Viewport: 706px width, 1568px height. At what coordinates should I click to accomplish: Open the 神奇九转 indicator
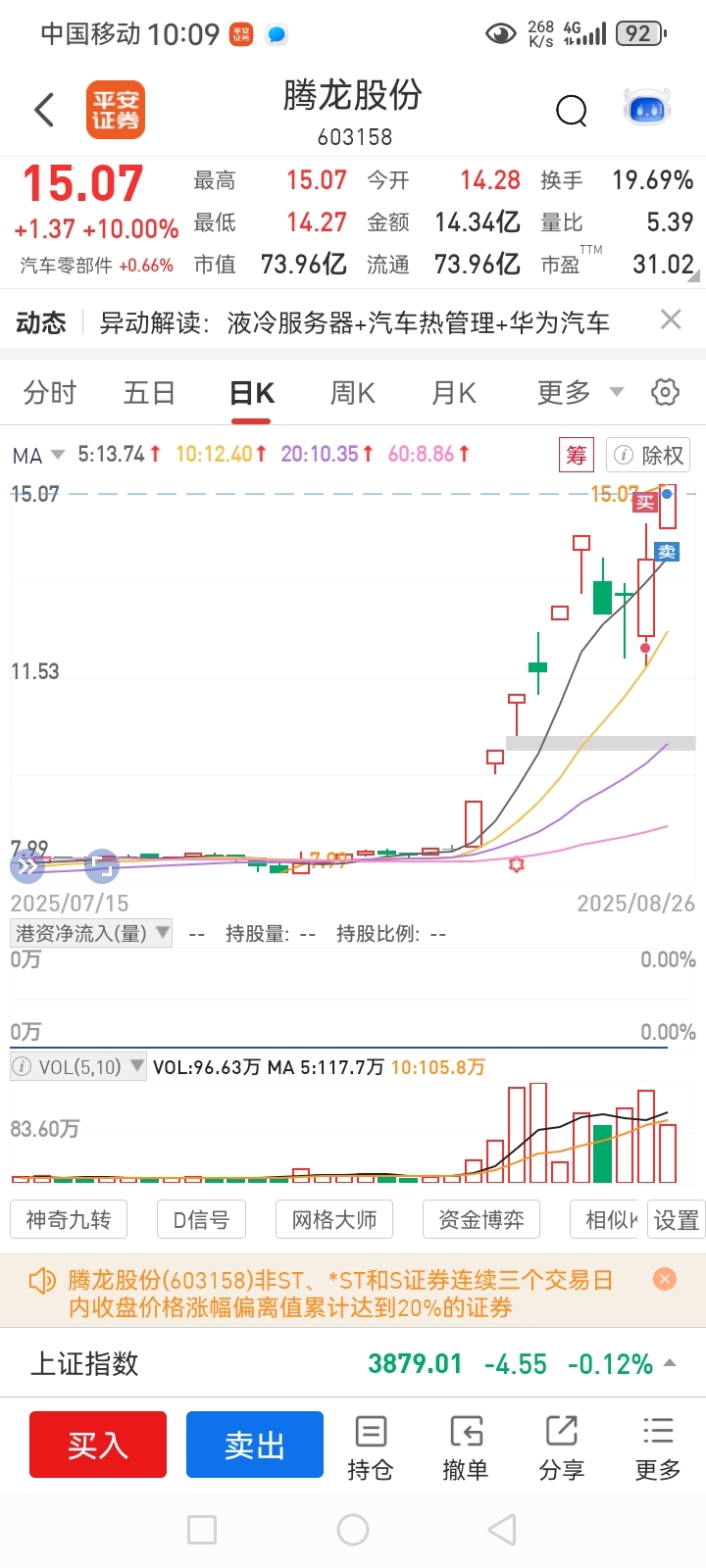coord(69,1220)
